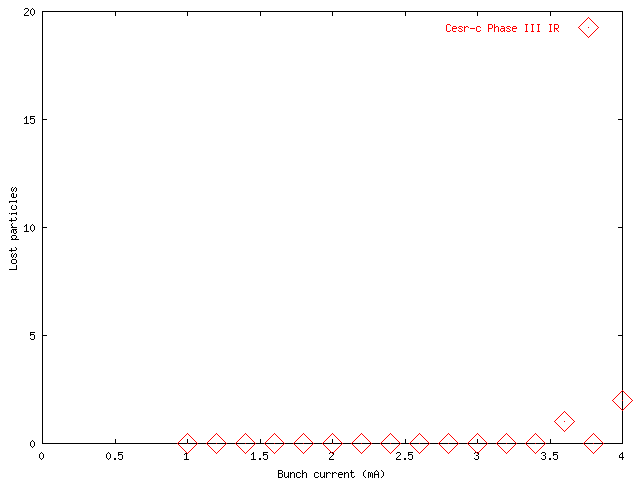640x480 pixels.
Task: Click the y-axis tick label 5
Action: click(x=32, y=336)
